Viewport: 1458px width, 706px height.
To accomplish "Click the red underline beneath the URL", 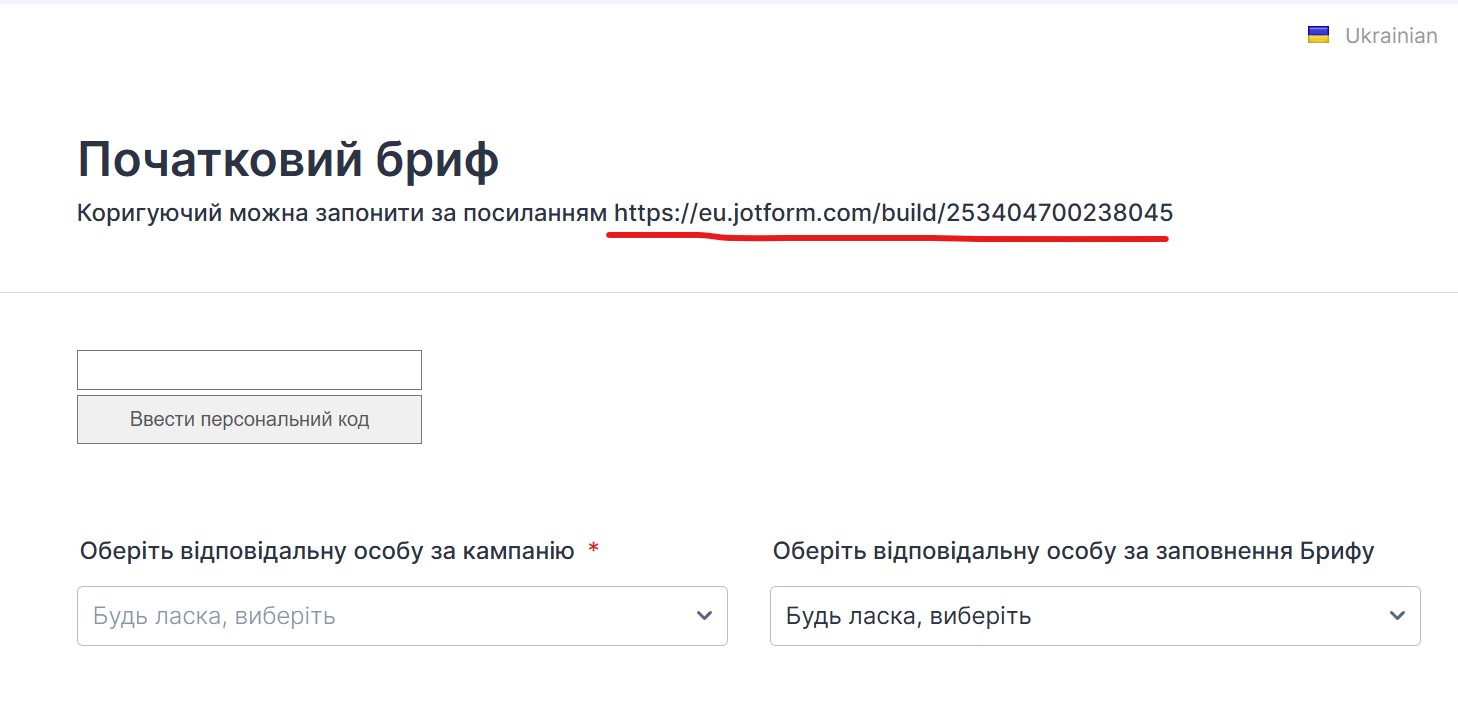I will tap(890, 240).
